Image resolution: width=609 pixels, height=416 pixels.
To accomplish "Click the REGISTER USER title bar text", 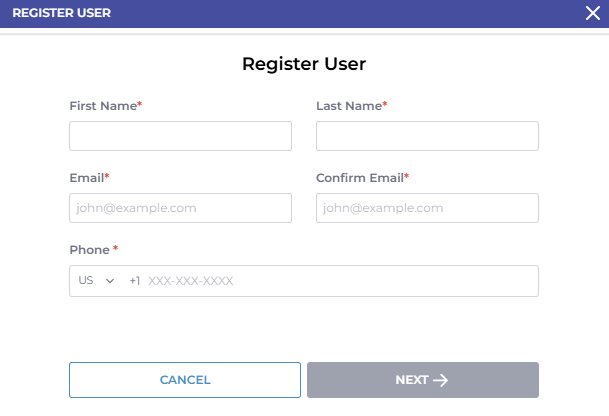I will 61,13.
